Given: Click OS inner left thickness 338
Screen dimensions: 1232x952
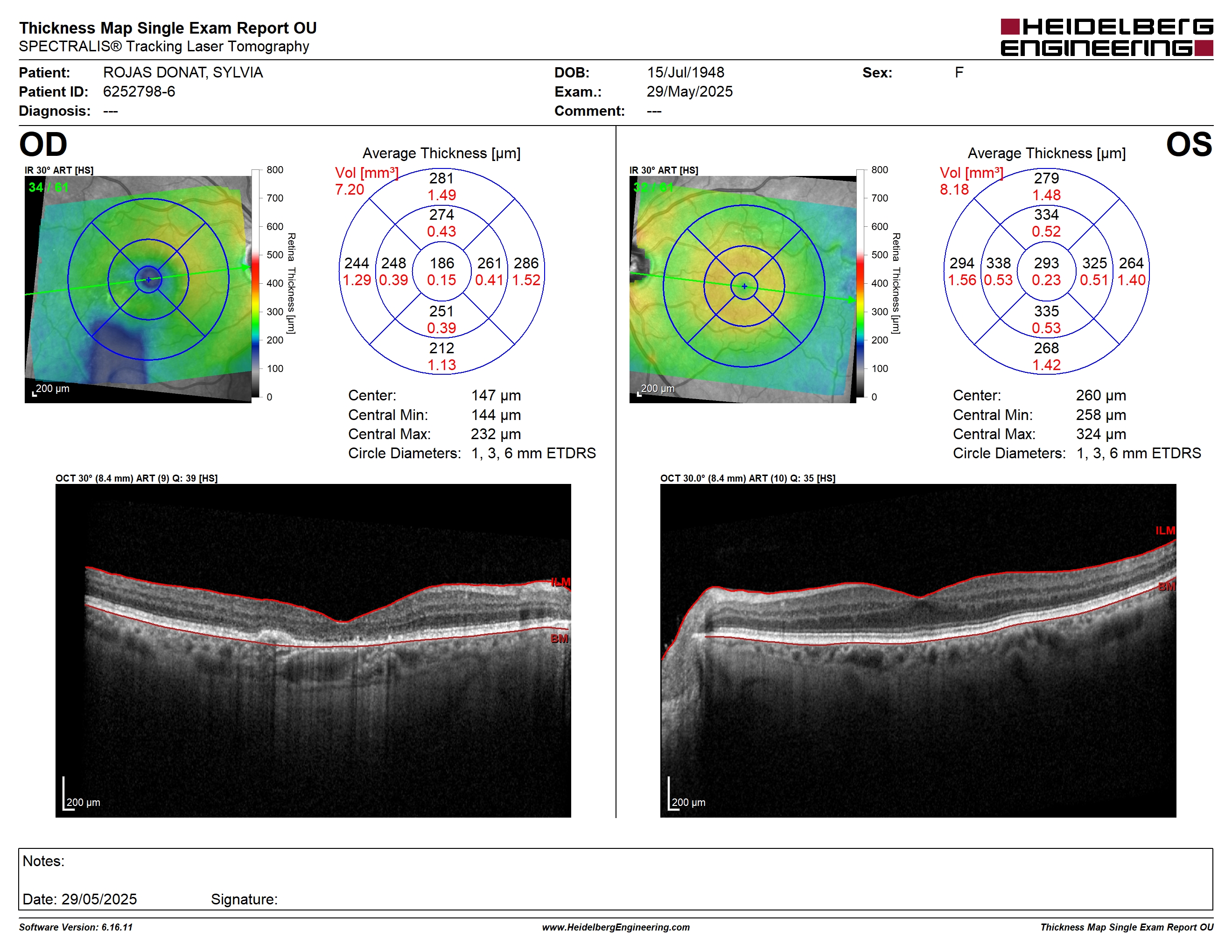Looking at the screenshot, I should coord(999,263).
